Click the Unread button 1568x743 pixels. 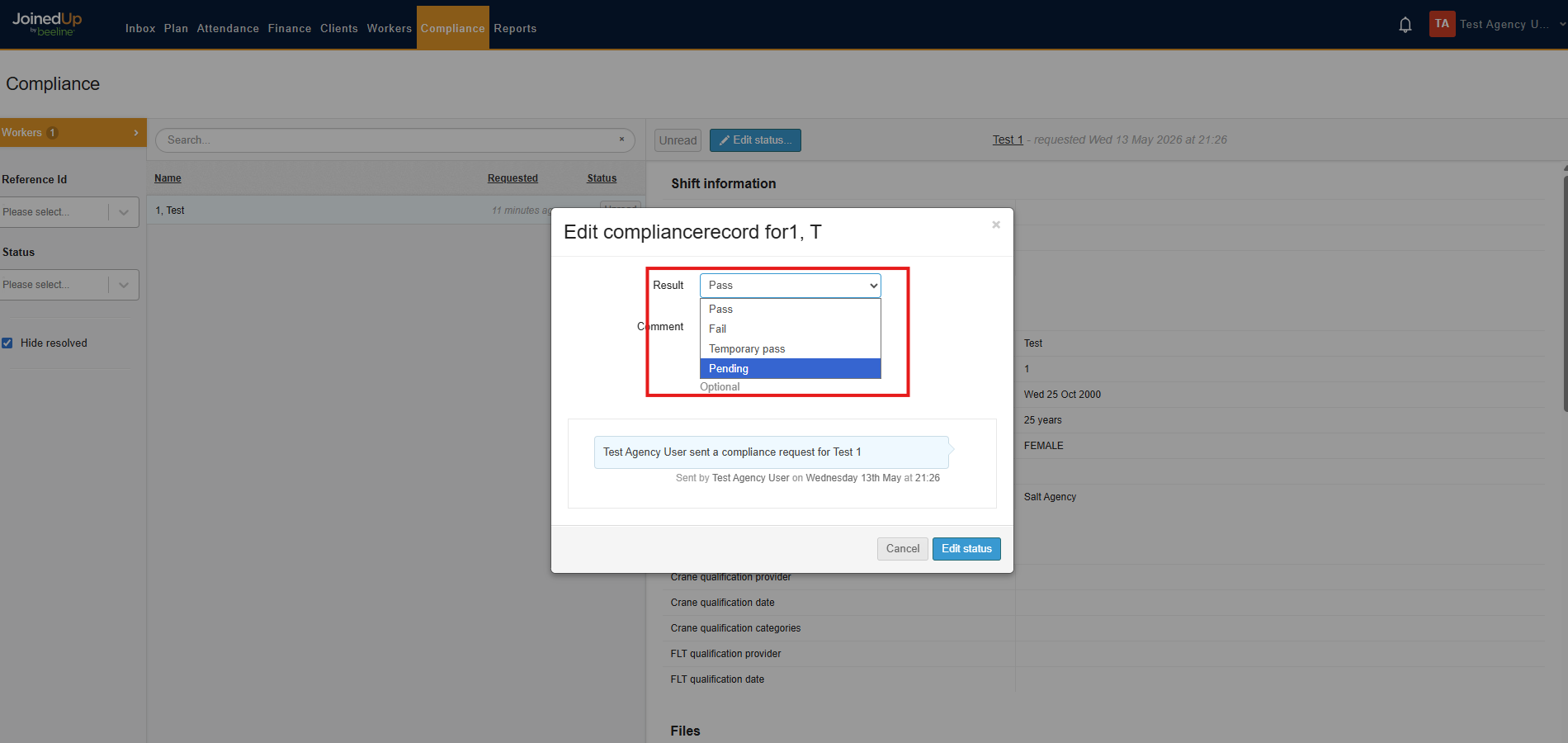(678, 140)
